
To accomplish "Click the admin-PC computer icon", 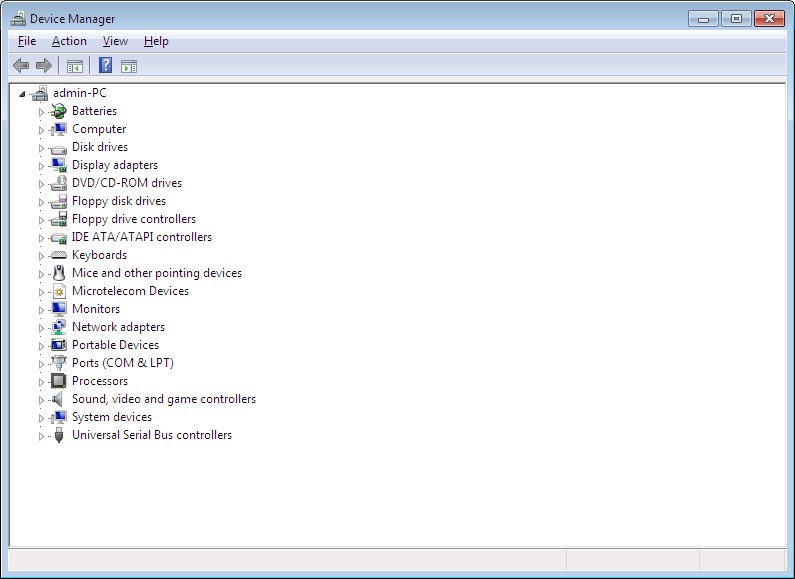I will (40, 93).
